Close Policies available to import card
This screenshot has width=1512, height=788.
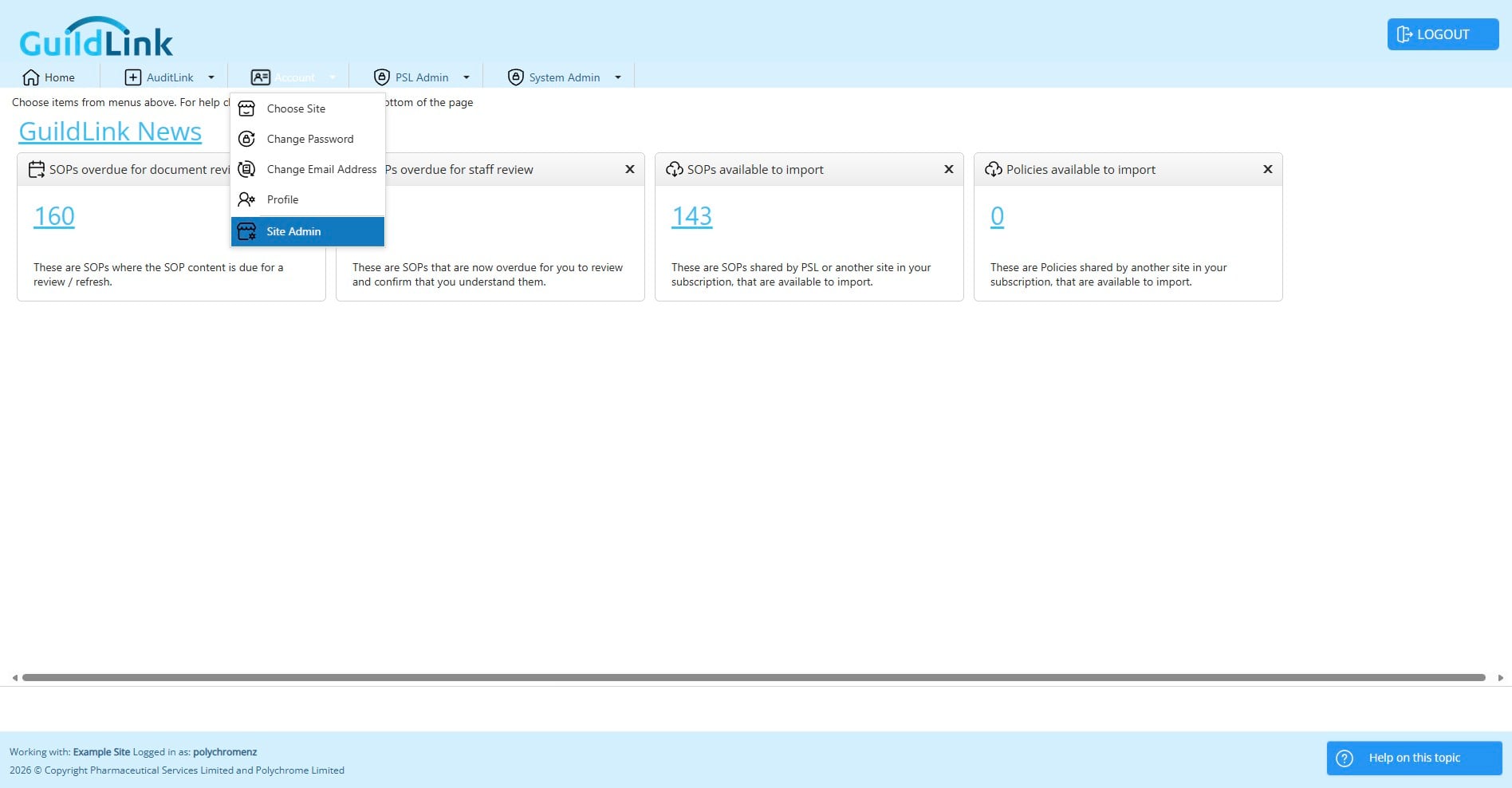coord(1268,169)
